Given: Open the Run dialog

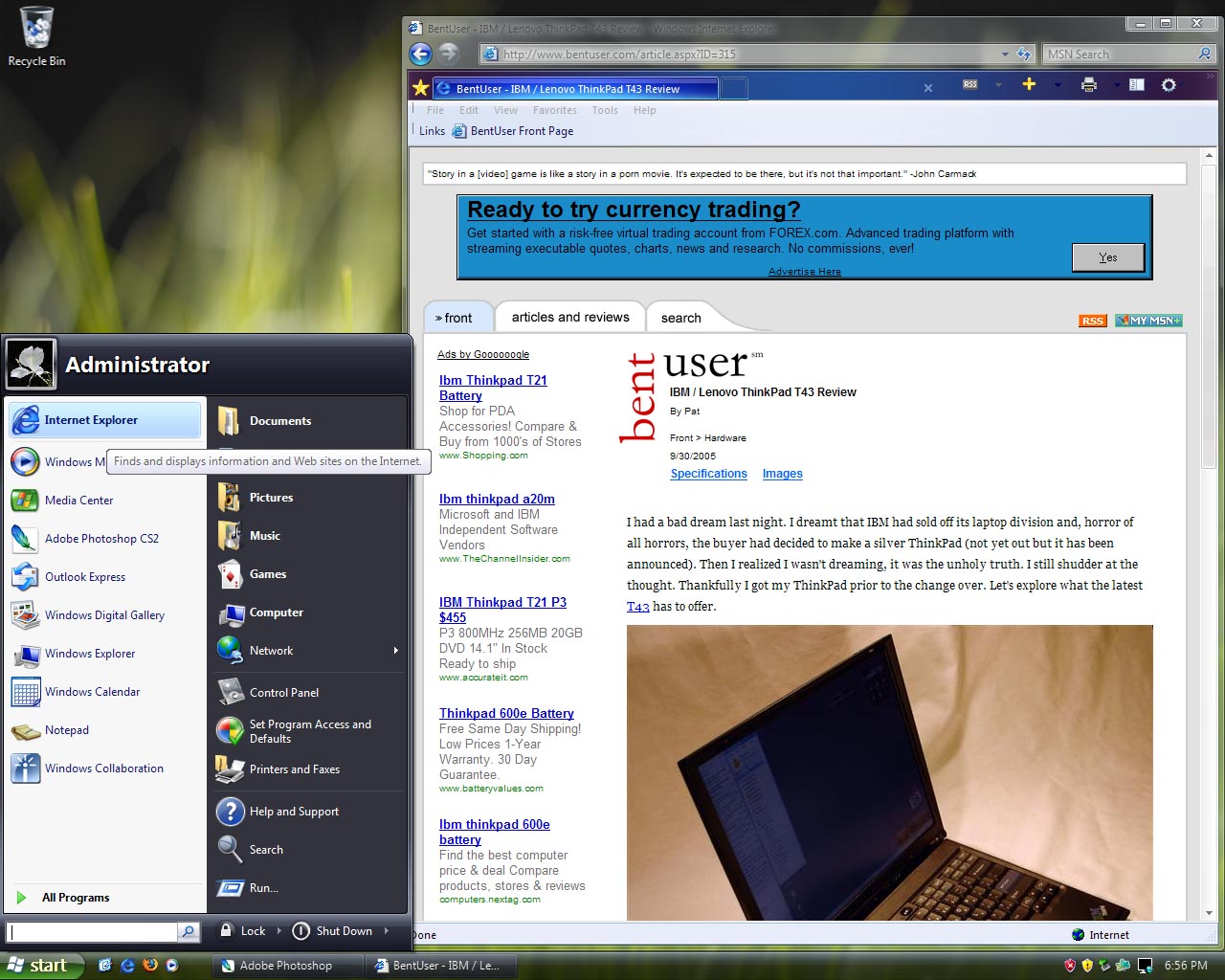Looking at the screenshot, I should pyautogui.click(x=308, y=887).
